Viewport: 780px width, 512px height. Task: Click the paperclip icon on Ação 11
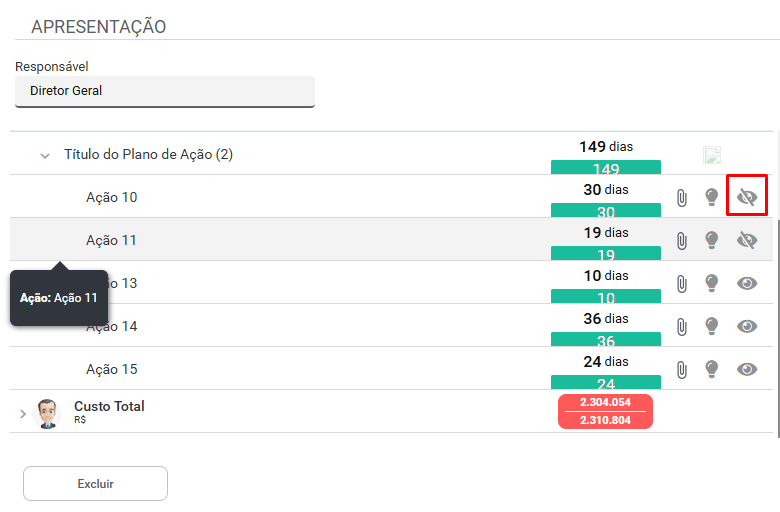[x=681, y=241]
